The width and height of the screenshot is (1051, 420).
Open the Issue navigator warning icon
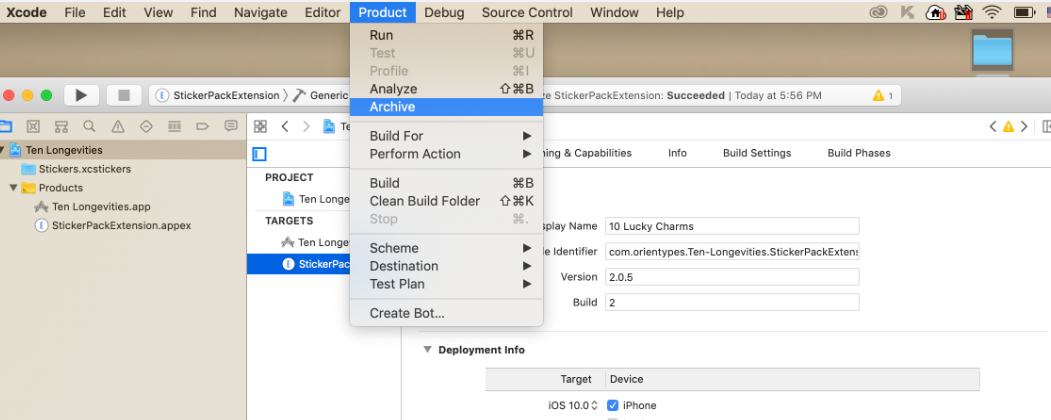(x=118, y=126)
